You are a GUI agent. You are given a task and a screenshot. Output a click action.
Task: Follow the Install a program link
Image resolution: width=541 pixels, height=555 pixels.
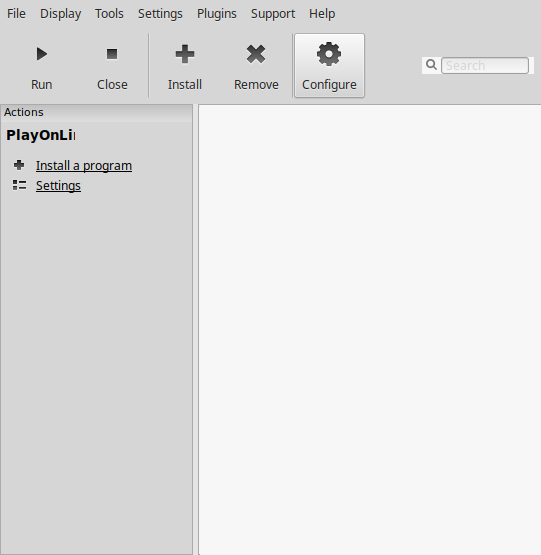pos(84,166)
